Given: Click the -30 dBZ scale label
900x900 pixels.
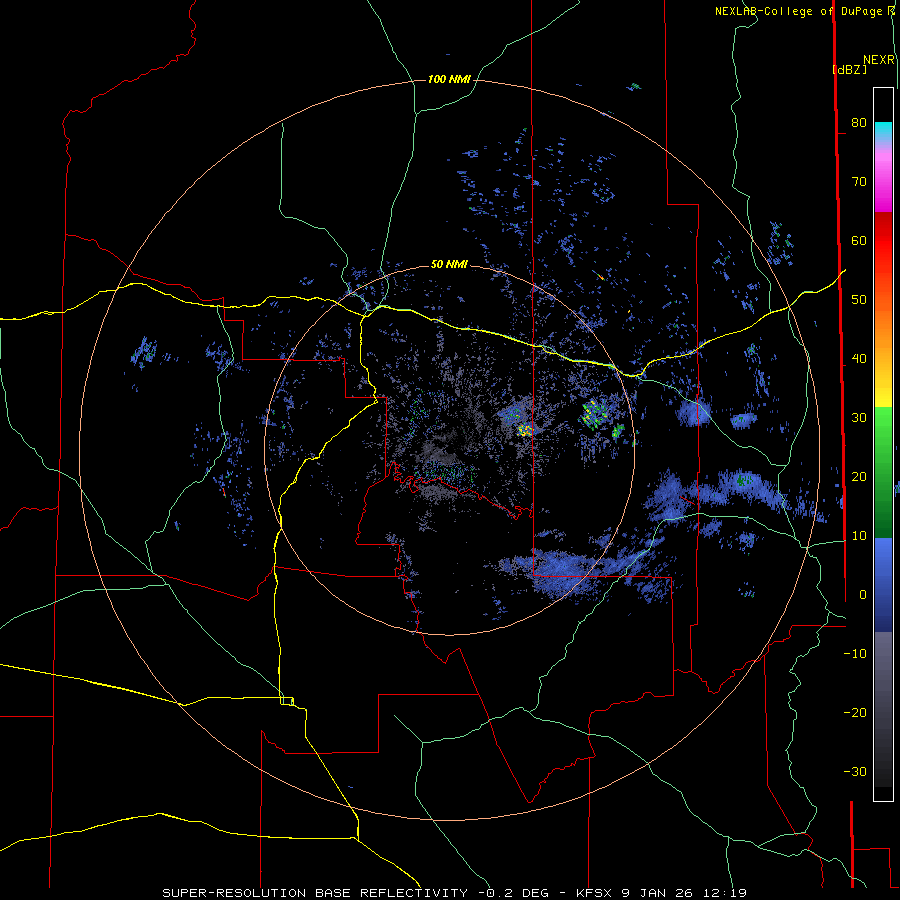Looking at the screenshot, I should (x=855, y=771).
